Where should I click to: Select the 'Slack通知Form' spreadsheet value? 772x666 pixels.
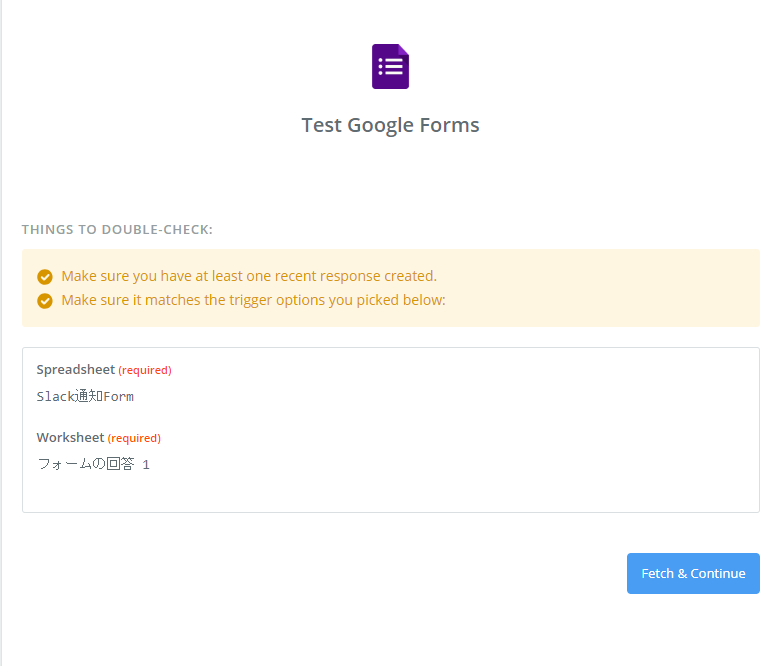click(x=85, y=396)
